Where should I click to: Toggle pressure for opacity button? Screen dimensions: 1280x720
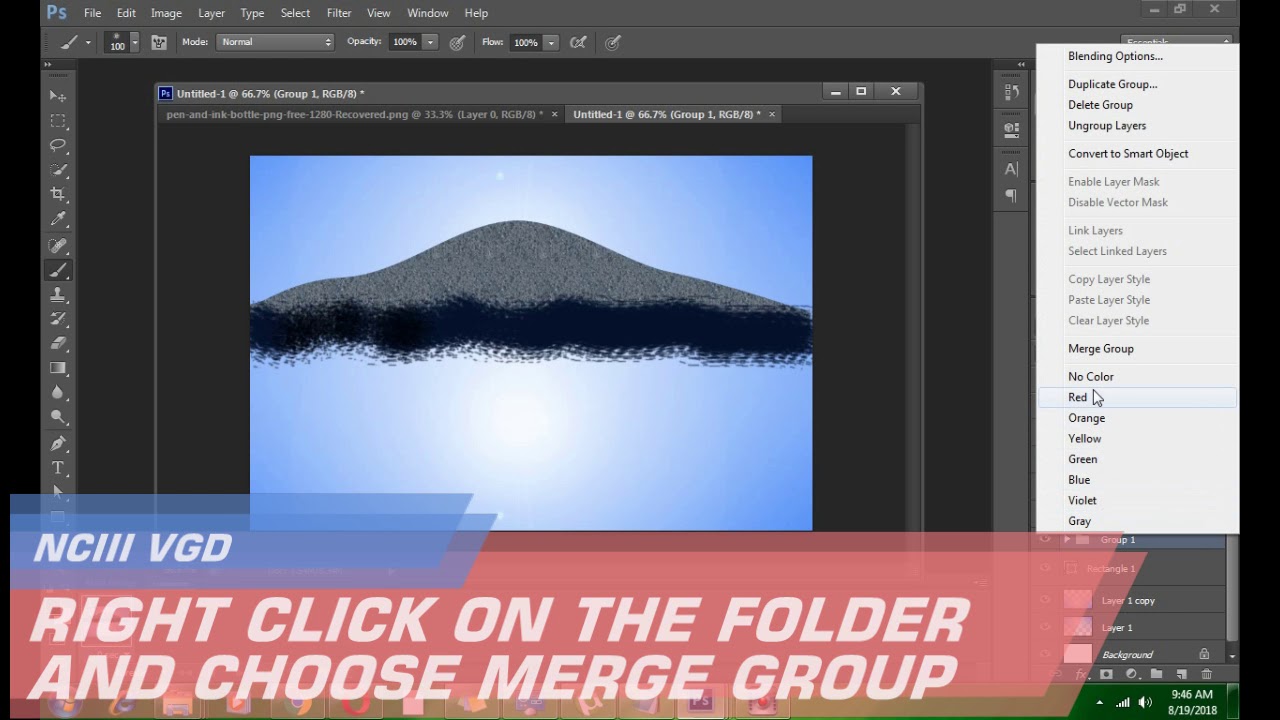(457, 42)
